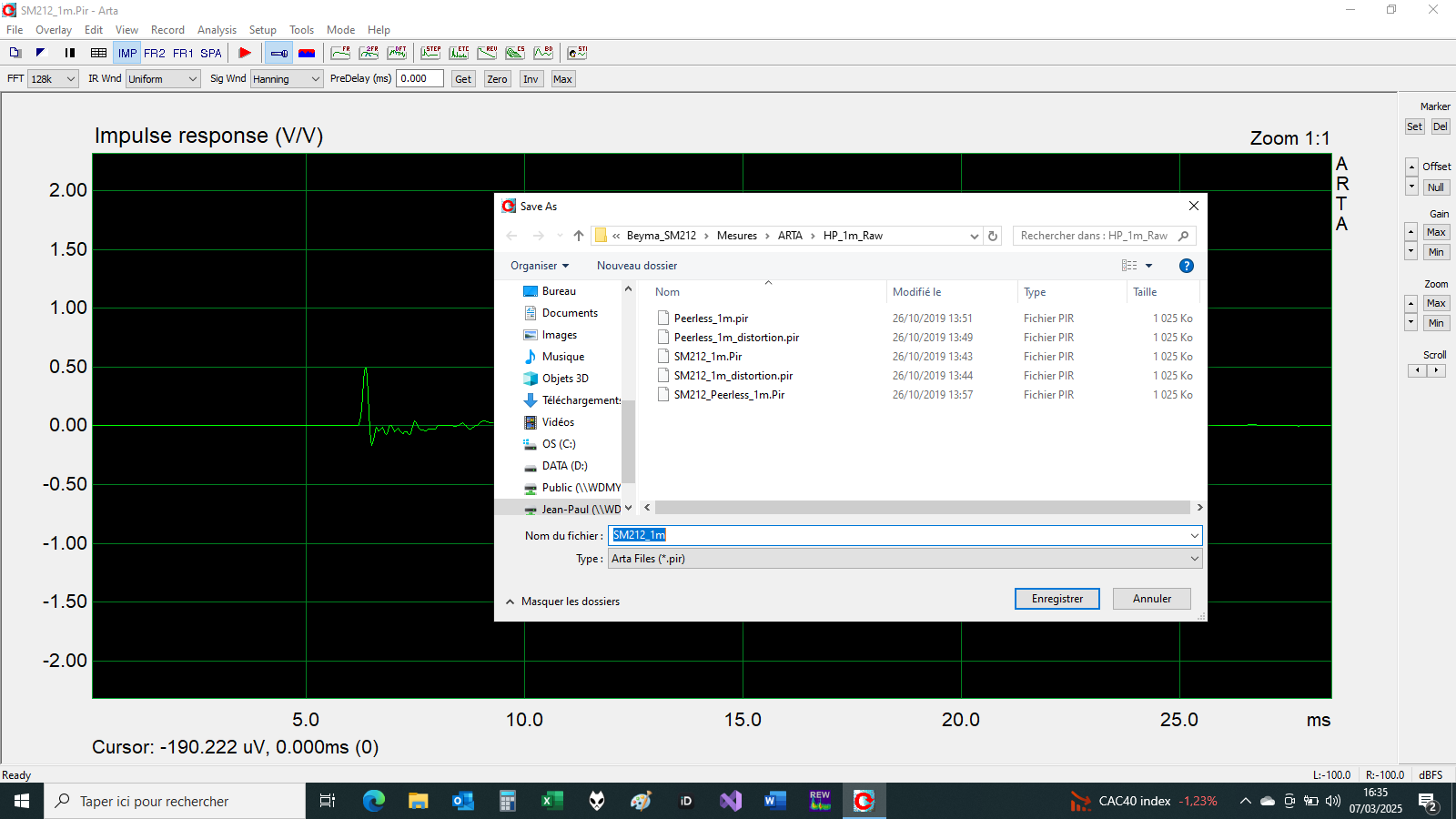Image resolution: width=1456 pixels, height=819 pixels.
Task: Click the horizontal scrollbar in the file list
Action: (922, 508)
